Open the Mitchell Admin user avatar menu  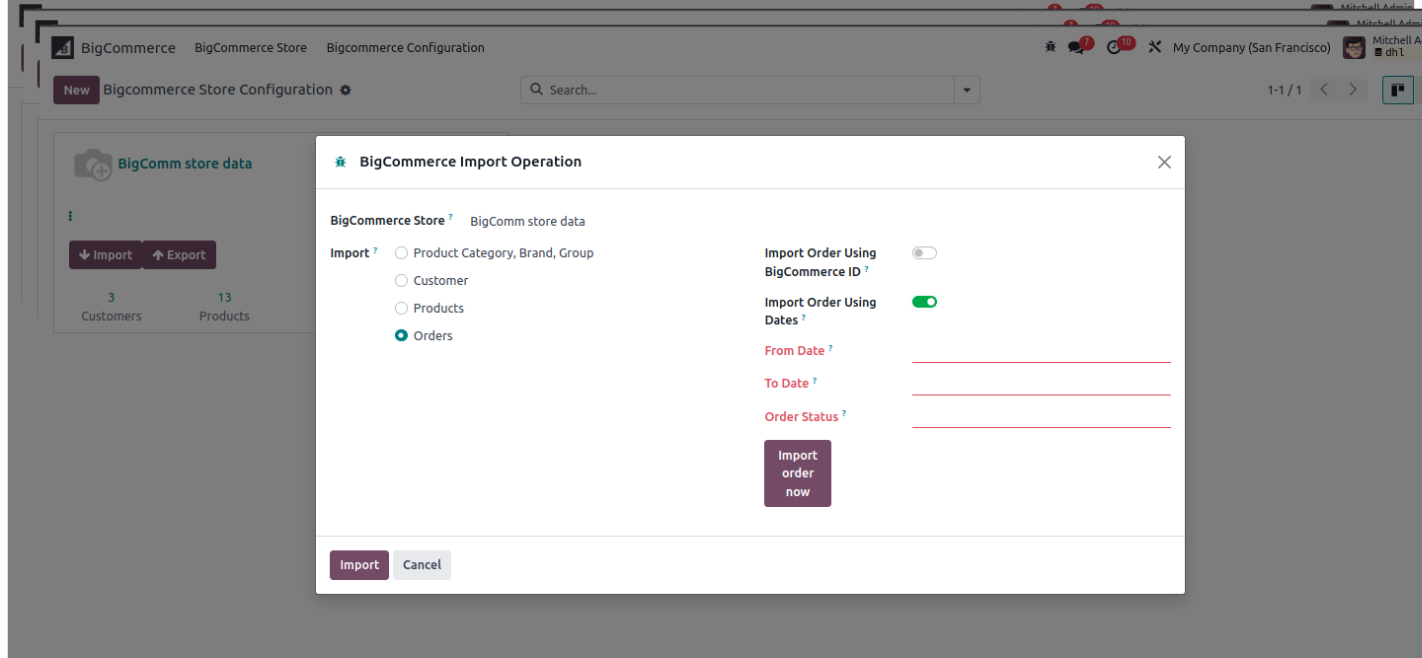pyautogui.click(x=1354, y=48)
